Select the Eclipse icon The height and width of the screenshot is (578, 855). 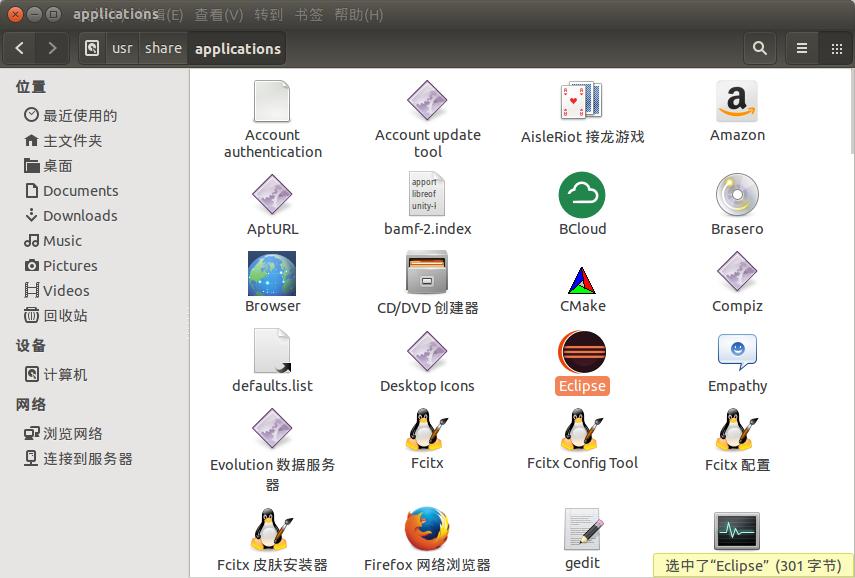pos(582,352)
